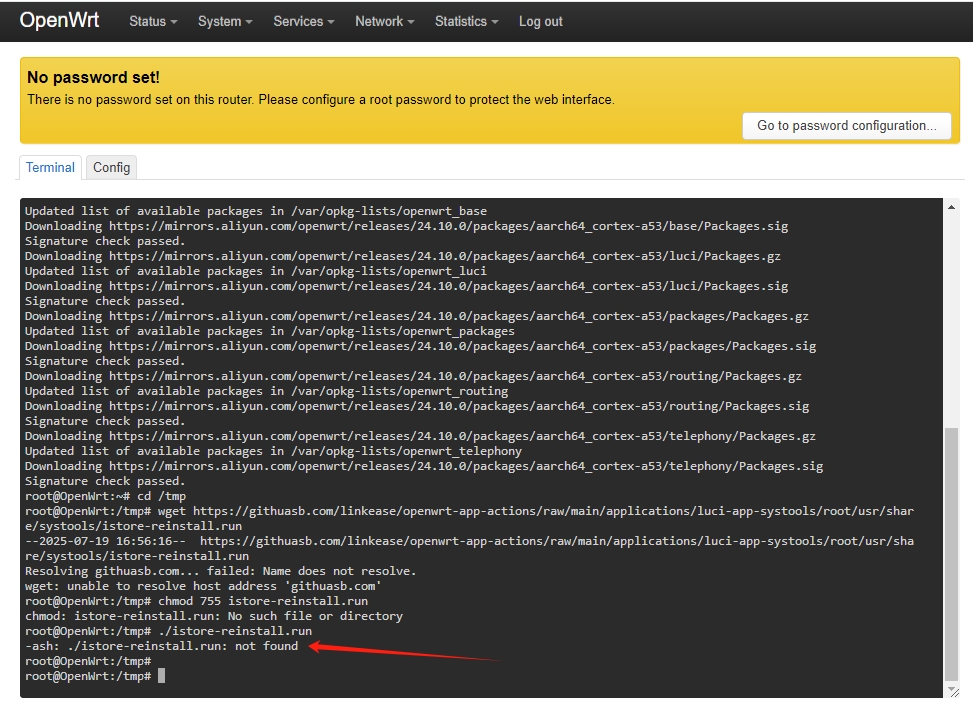Click the 'wget: unable to resolve host address' line

[x=203, y=586]
